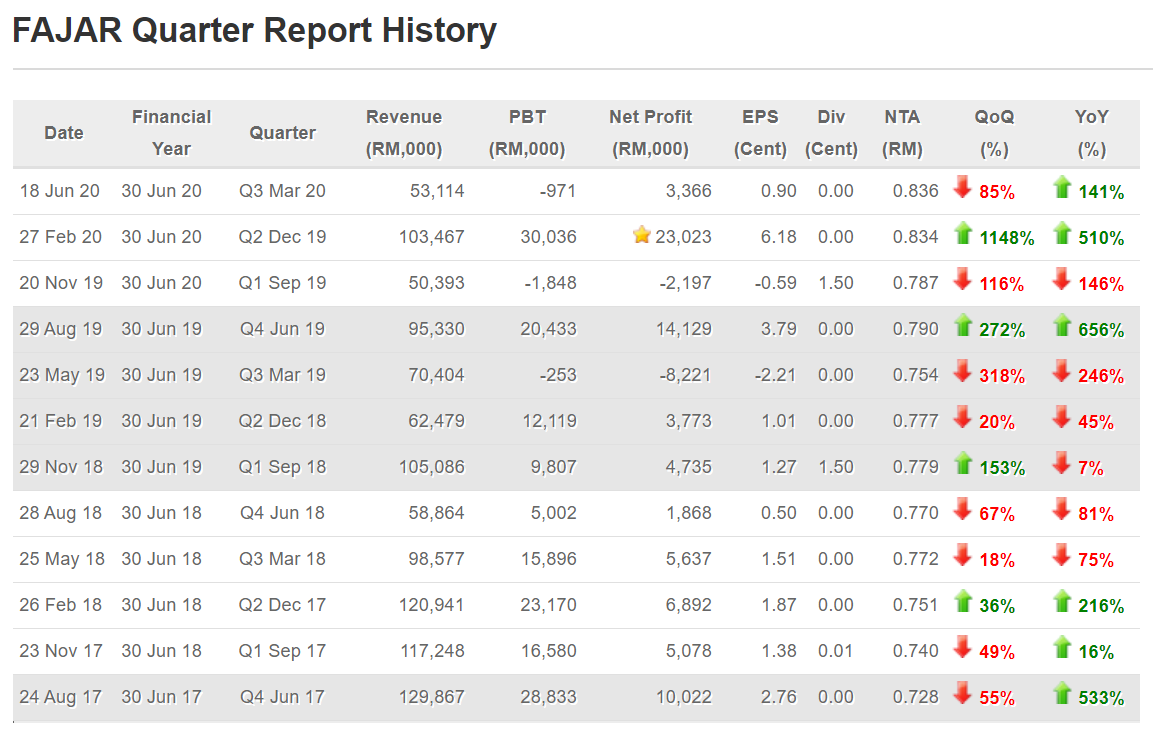Select the date cell 27 Feb 20

point(60,238)
